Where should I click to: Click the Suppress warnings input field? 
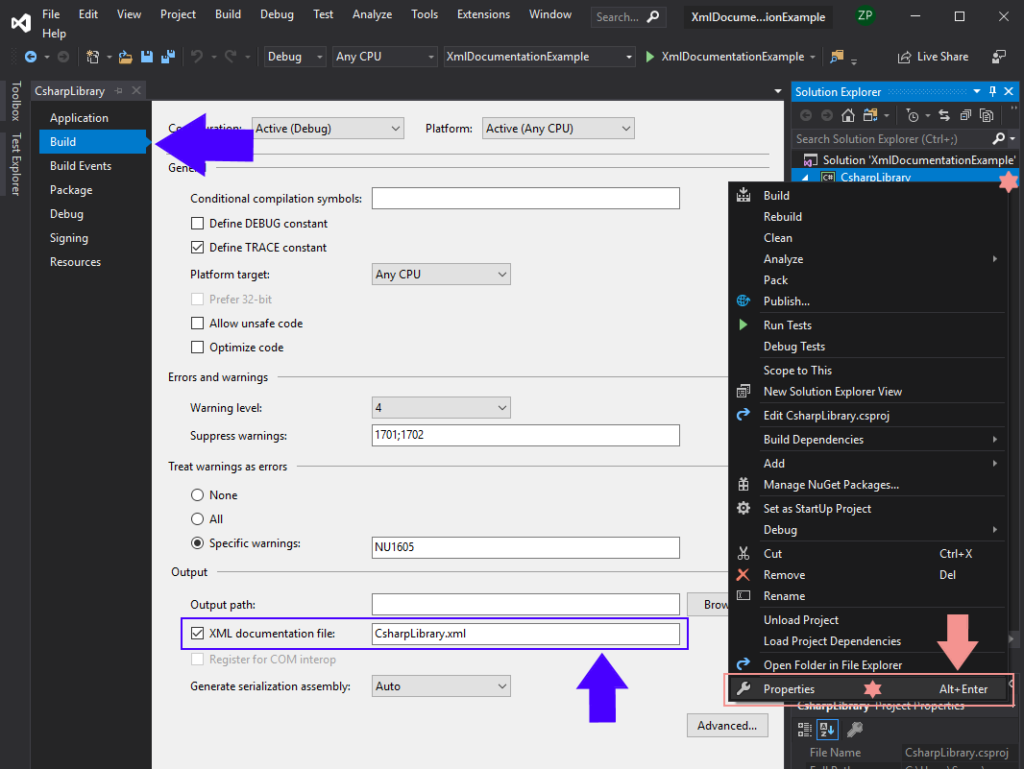coord(526,435)
